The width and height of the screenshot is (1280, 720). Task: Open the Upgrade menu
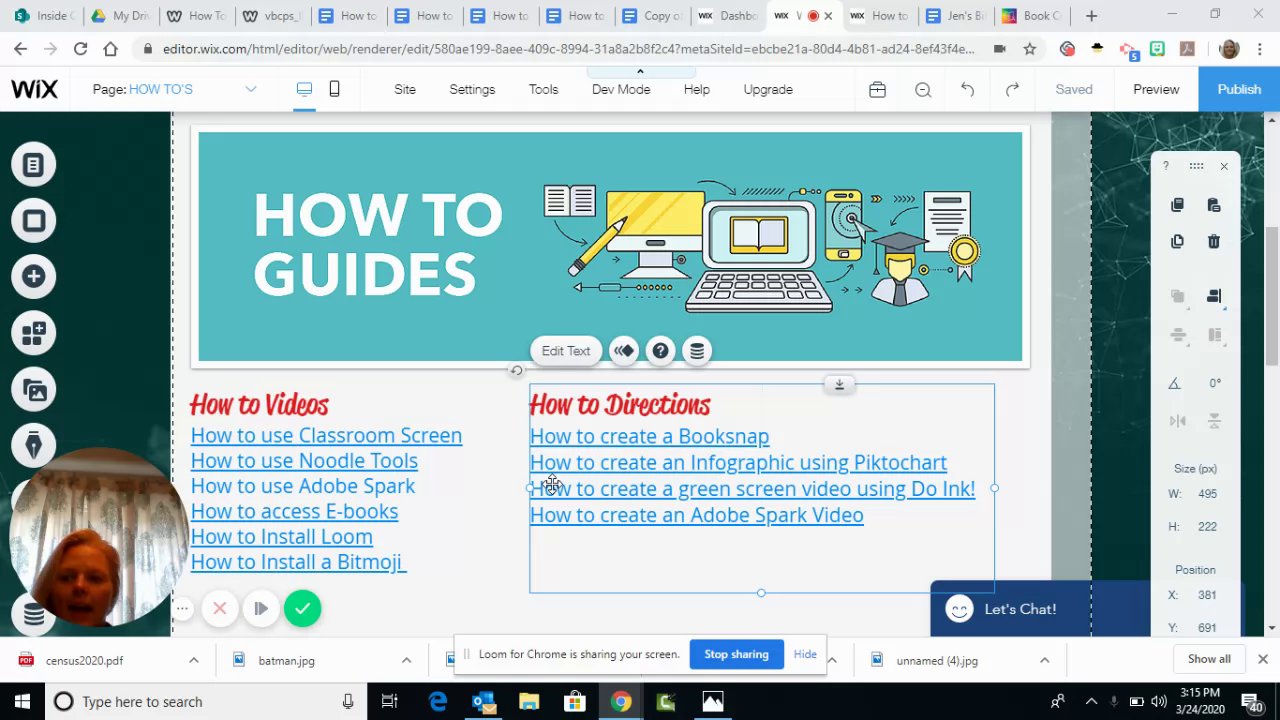pos(768,89)
